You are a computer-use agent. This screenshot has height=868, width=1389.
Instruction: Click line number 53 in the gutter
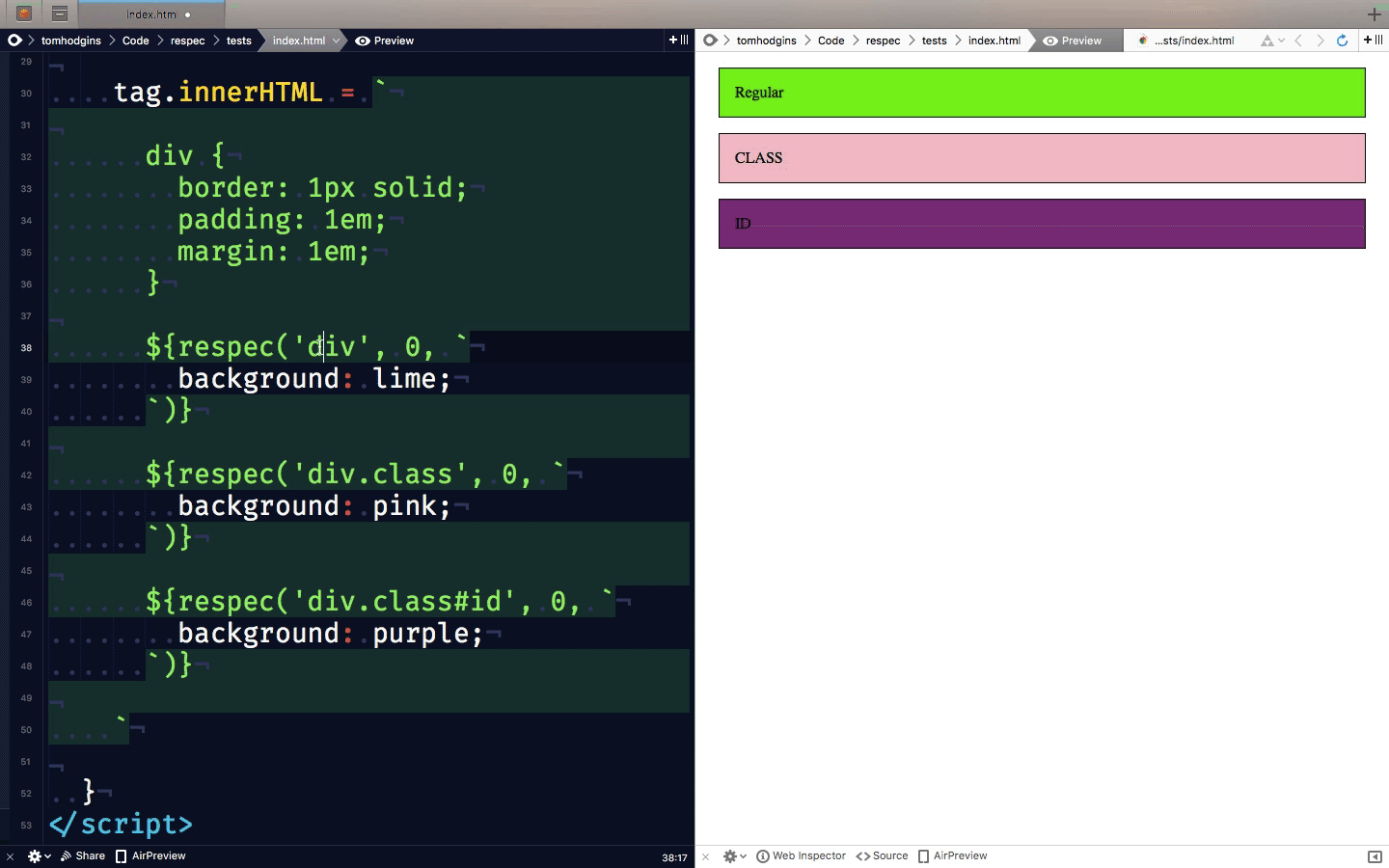coord(26,826)
